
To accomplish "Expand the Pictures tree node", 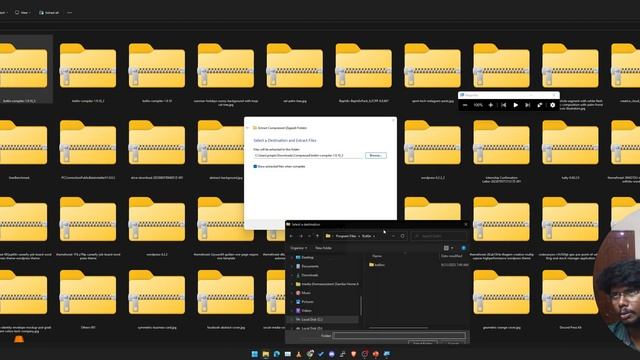I will [x=291, y=302].
